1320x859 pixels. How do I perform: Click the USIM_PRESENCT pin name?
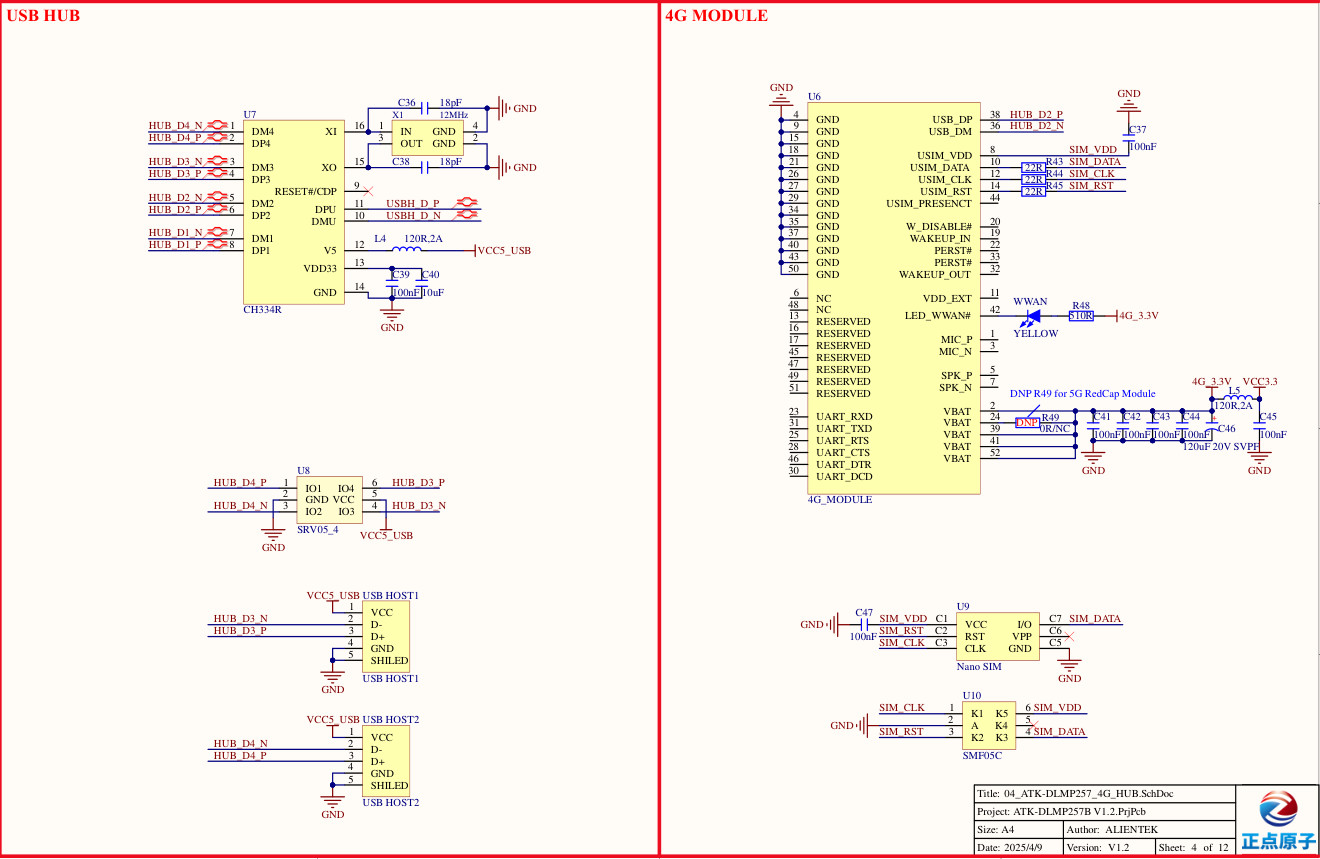929,203
